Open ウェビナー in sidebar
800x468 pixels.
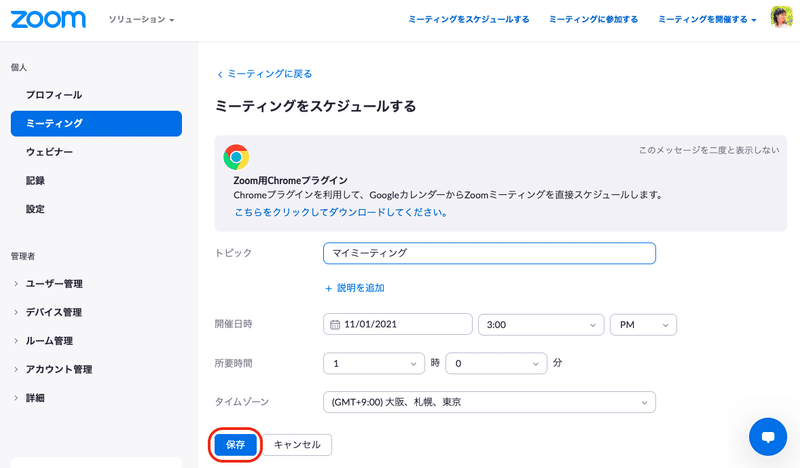coord(49,152)
